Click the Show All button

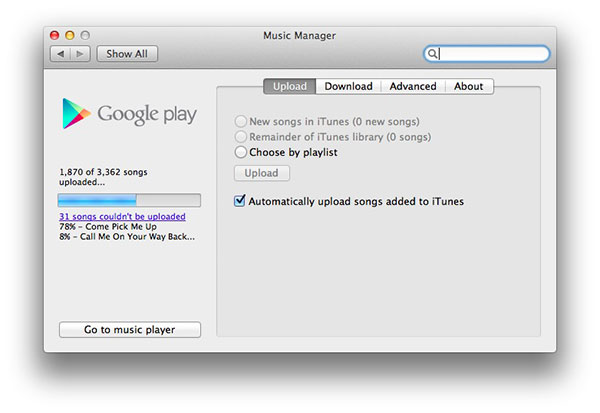[x=127, y=54]
